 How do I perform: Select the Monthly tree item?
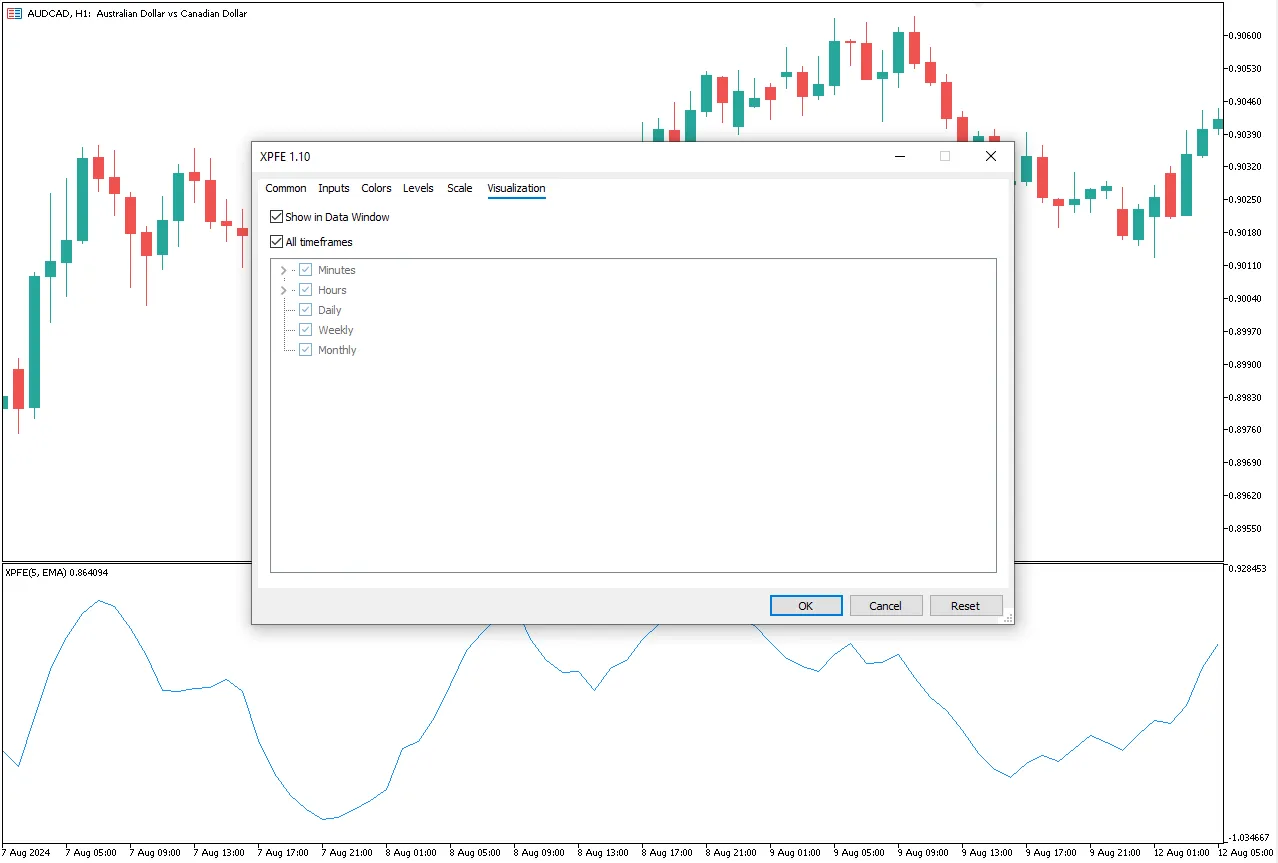tap(337, 350)
